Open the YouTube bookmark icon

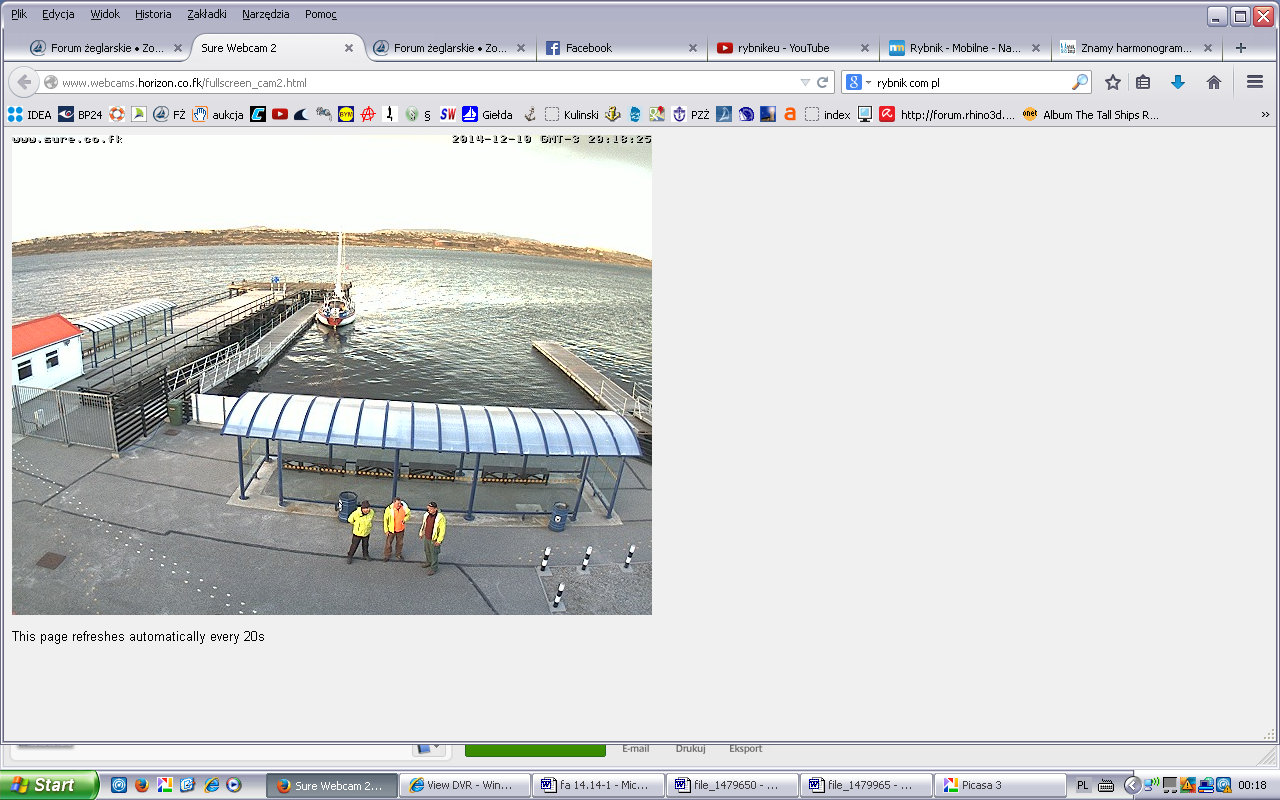click(x=280, y=115)
